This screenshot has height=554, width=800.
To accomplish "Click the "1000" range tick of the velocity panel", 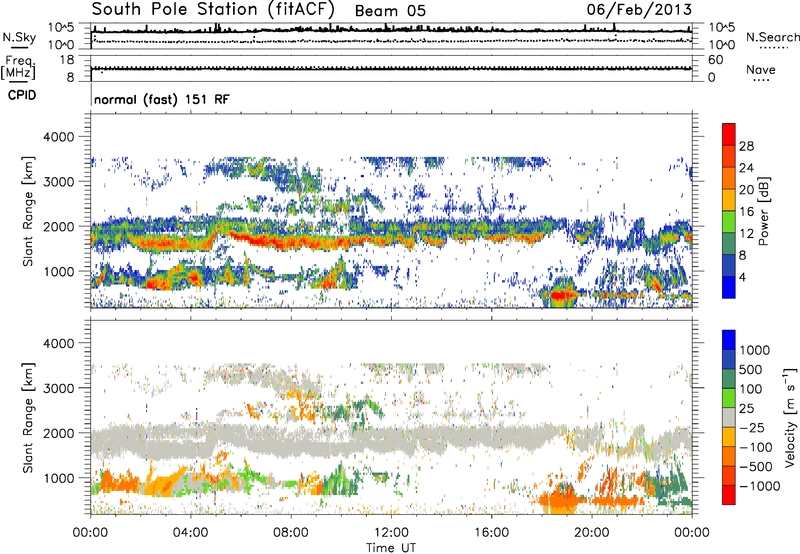I will pyautogui.click(x=58, y=478).
